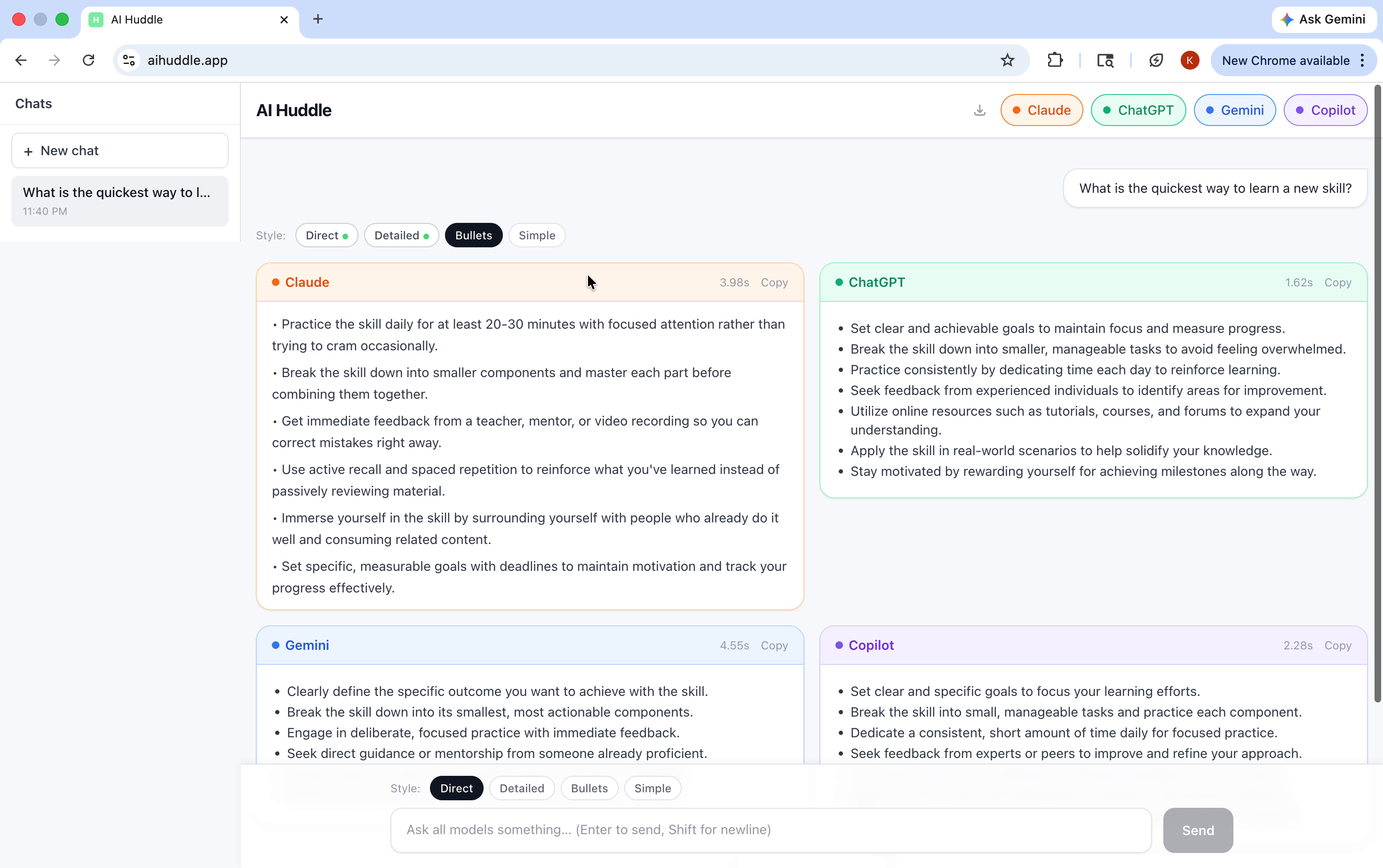Copy Claude's response

pyautogui.click(x=774, y=283)
